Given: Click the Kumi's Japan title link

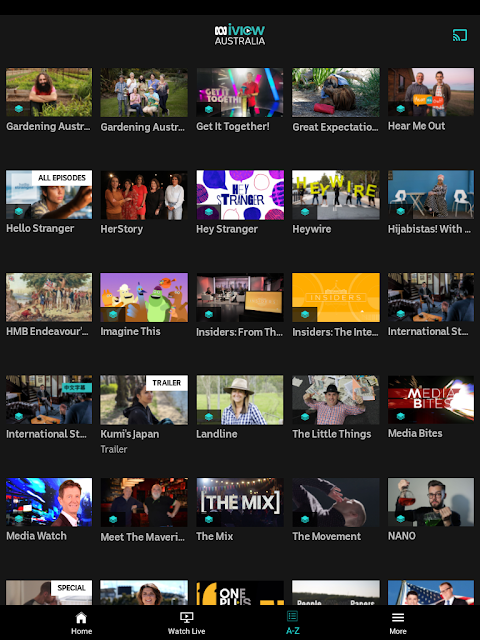Looking at the screenshot, I should pos(130,434).
